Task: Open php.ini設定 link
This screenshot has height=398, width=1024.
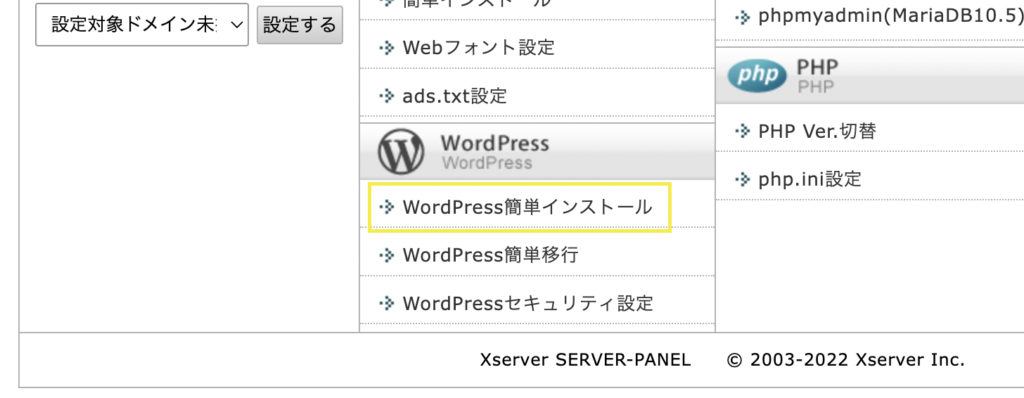Action: coord(810,179)
